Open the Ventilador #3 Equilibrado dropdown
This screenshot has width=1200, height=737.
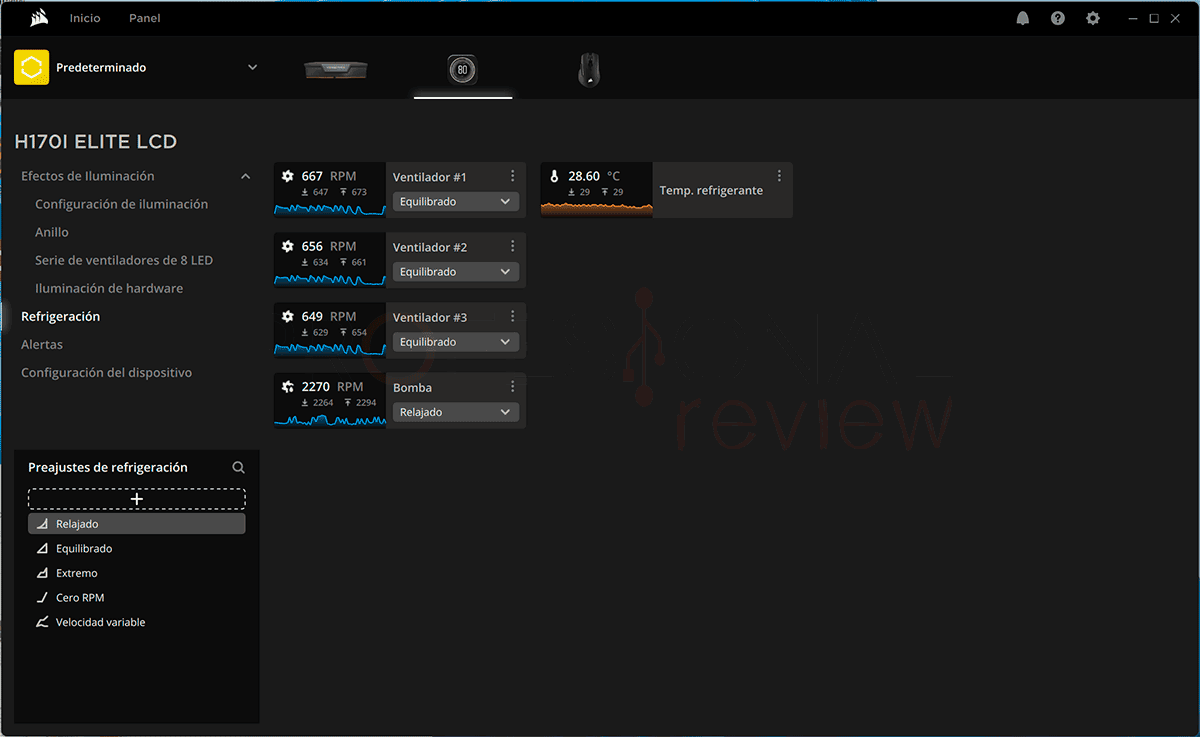click(456, 342)
